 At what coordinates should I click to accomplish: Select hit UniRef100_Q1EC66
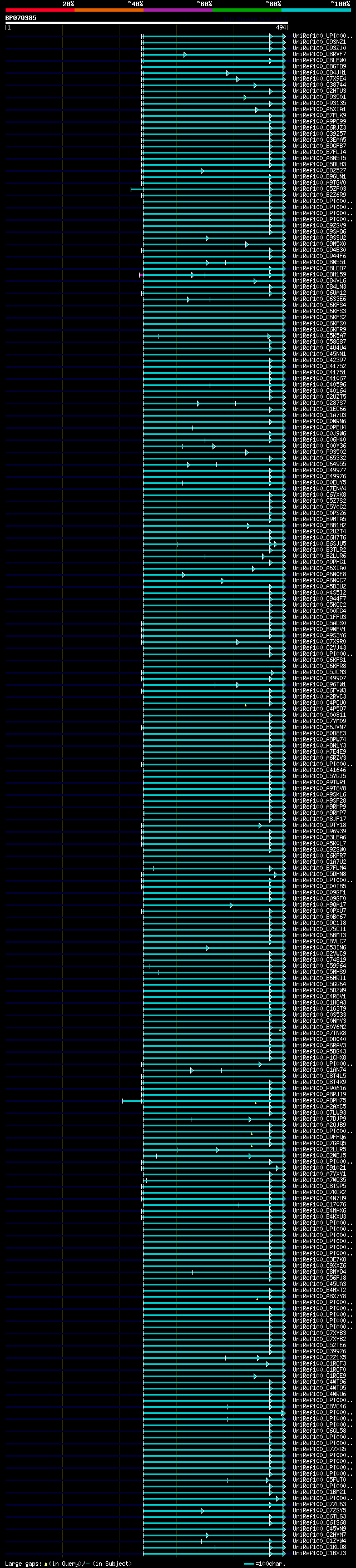[x=319, y=409]
